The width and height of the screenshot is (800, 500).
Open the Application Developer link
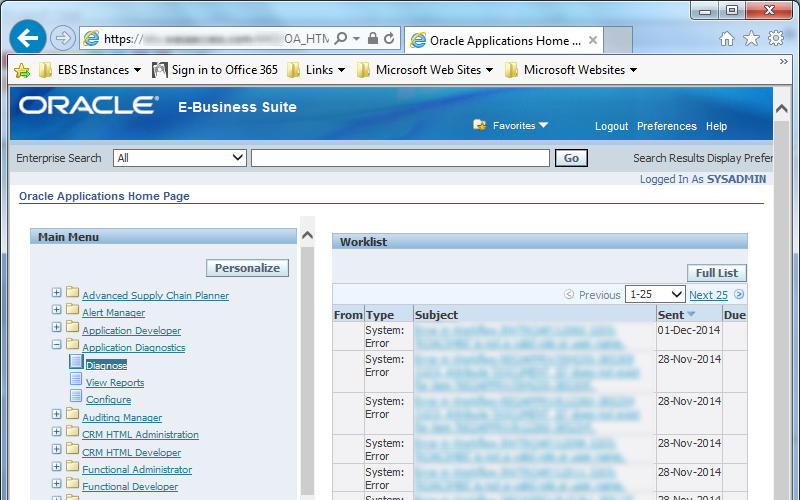pyautogui.click(x=132, y=331)
